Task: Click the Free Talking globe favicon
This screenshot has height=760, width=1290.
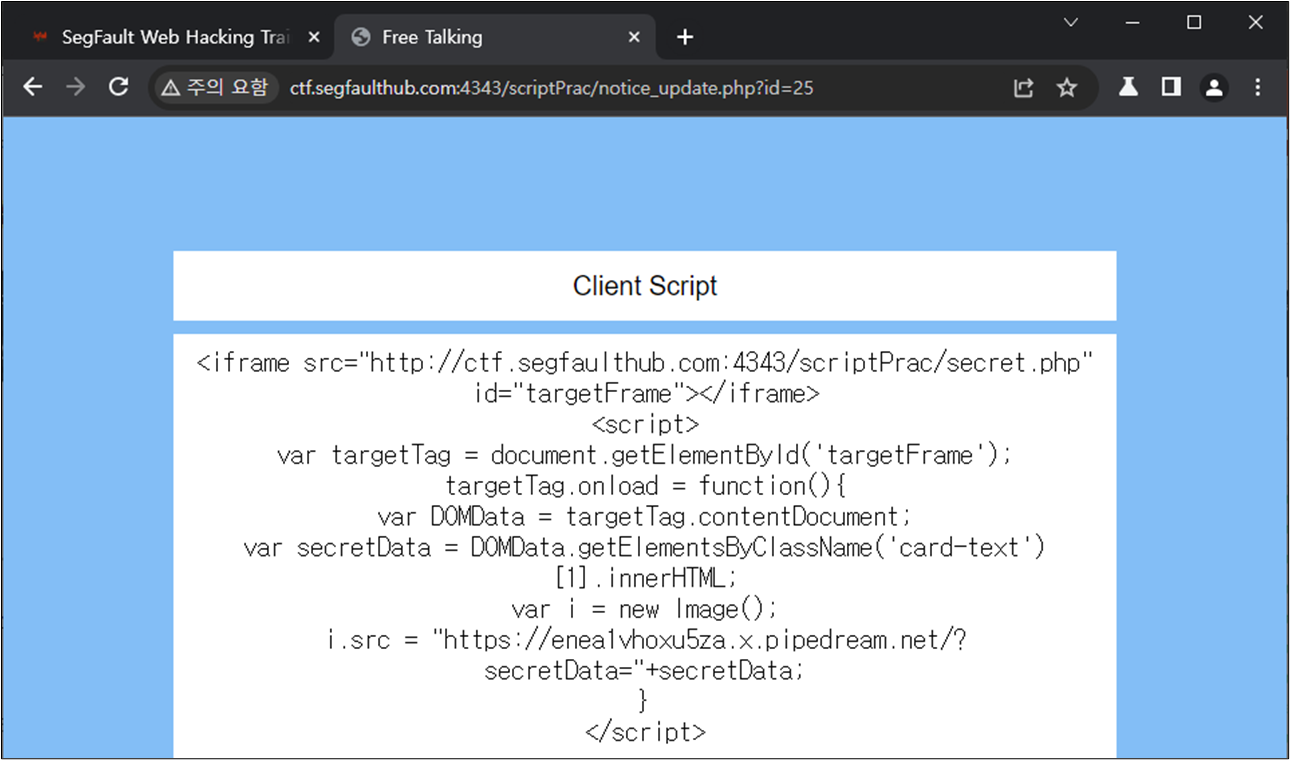Action: pyautogui.click(x=361, y=37)
